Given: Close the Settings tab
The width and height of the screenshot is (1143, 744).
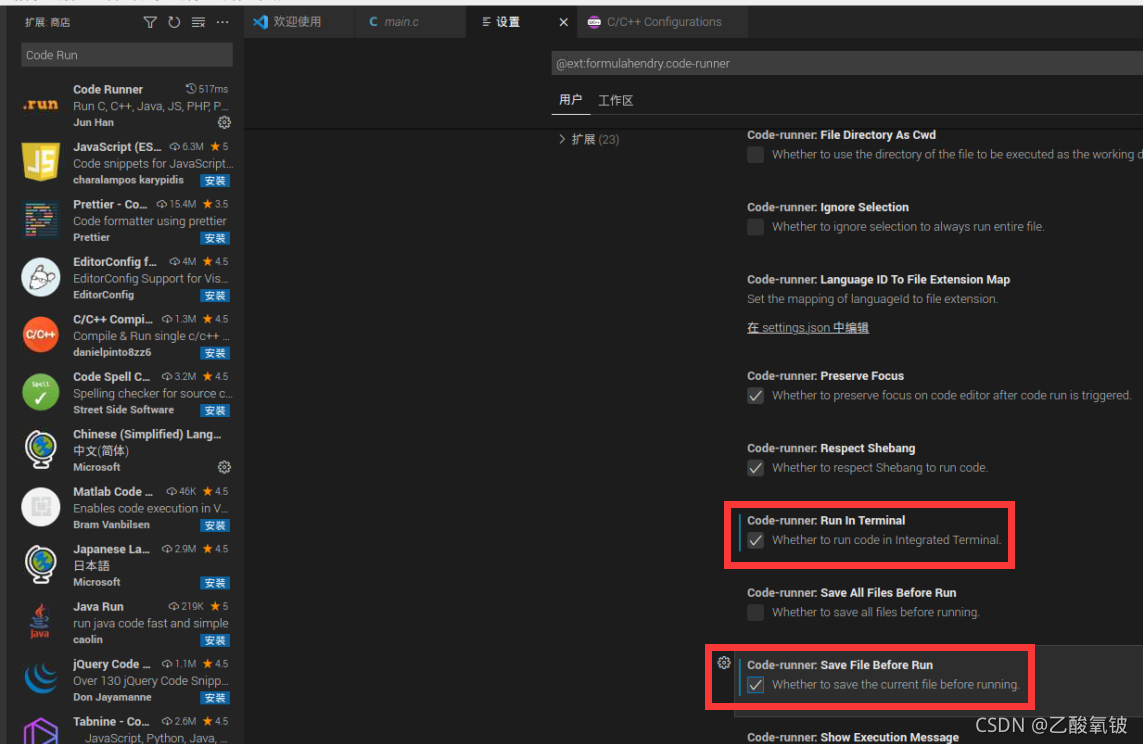Looking at the screenshot, I should (x=563, y=23).
